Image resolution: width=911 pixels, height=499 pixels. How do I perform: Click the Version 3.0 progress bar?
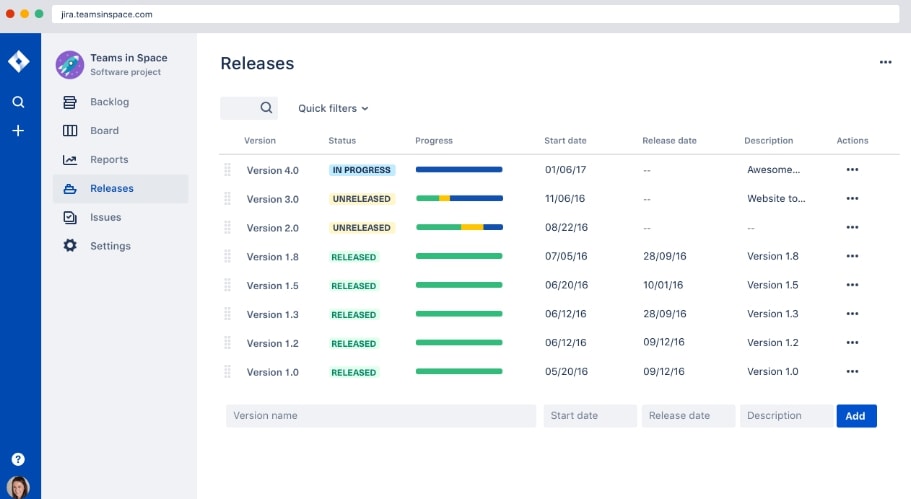pyautogui.click(x=459, y=199)
